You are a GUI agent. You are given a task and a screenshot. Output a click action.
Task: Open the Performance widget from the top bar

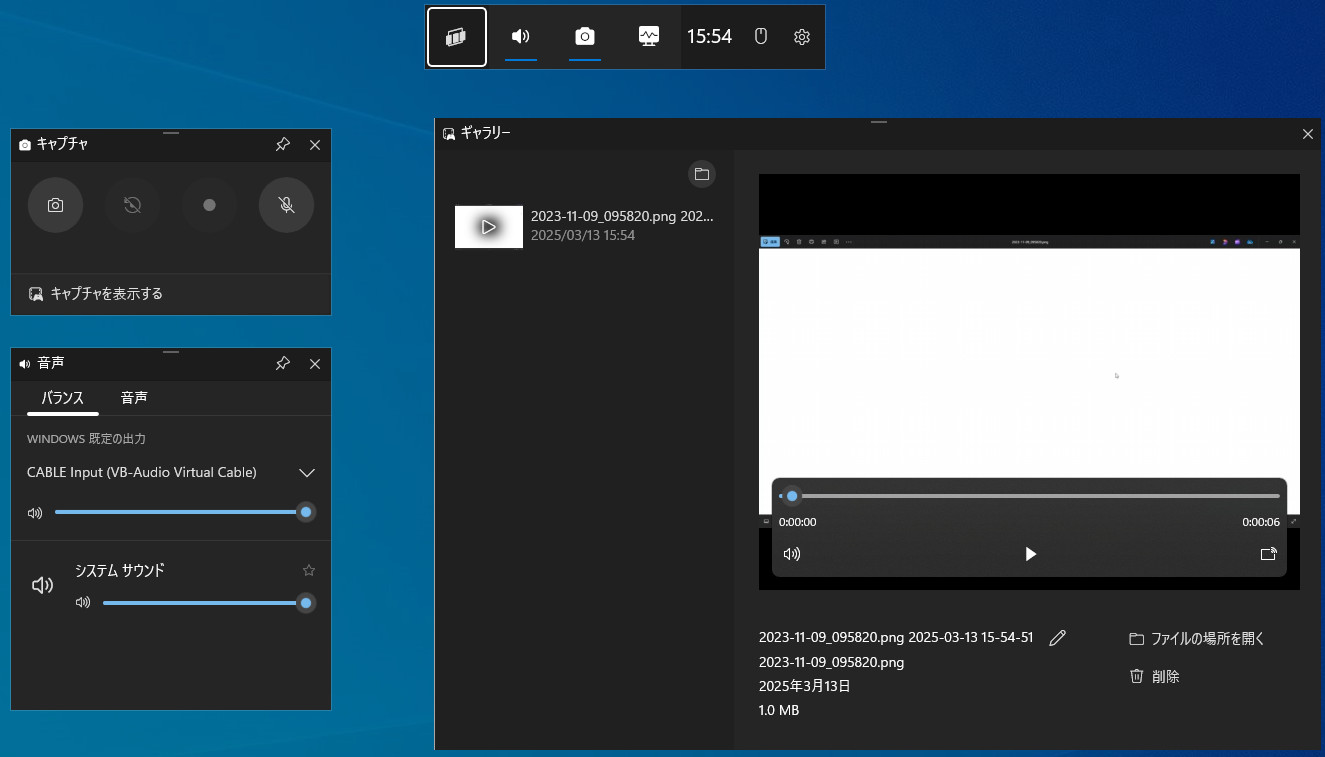point(649,37)
